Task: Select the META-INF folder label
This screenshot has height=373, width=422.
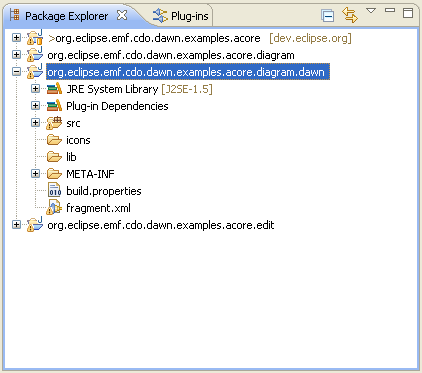Action: [x=90, y=174]
